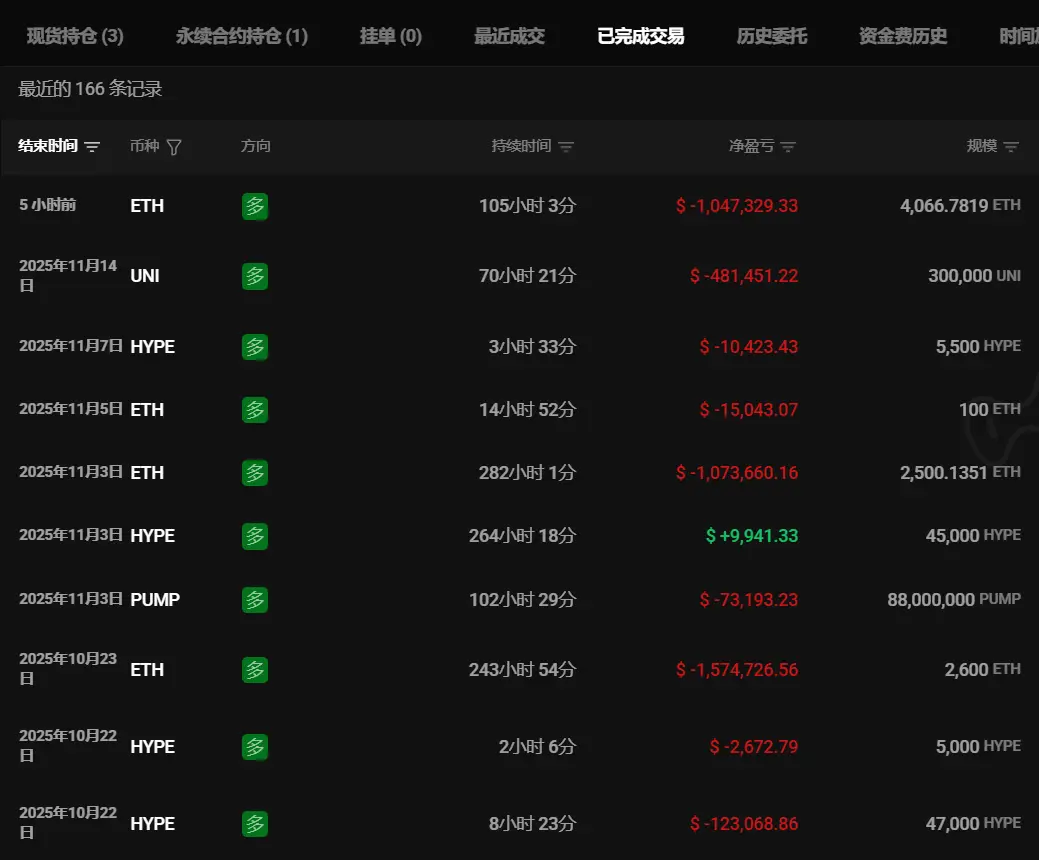Click the loss value $ -1,574,726.56
Viewport: 1039px width, 860px height.
tap(737, 670)
